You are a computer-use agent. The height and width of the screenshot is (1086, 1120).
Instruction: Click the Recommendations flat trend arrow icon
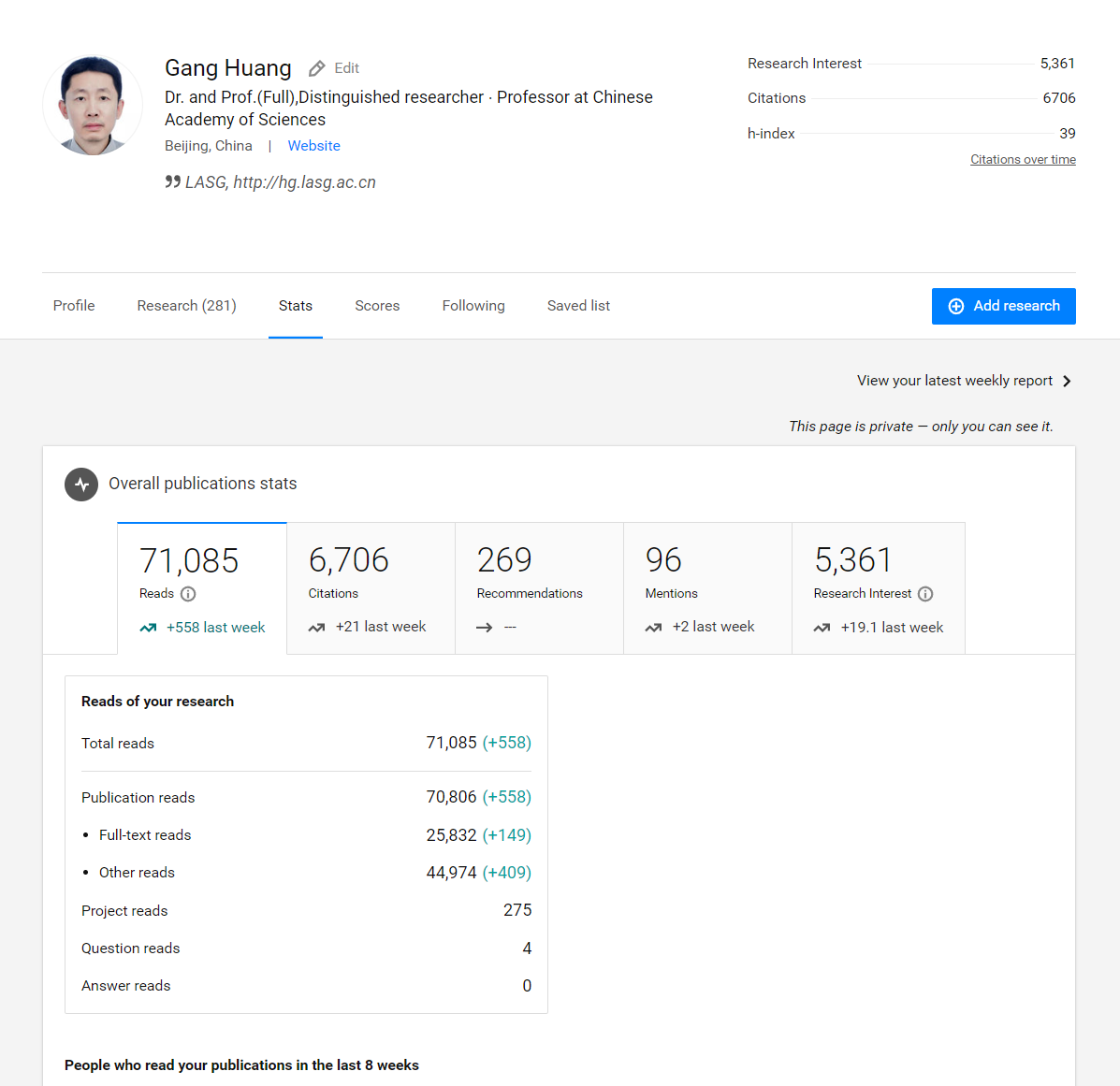point(485,628)
